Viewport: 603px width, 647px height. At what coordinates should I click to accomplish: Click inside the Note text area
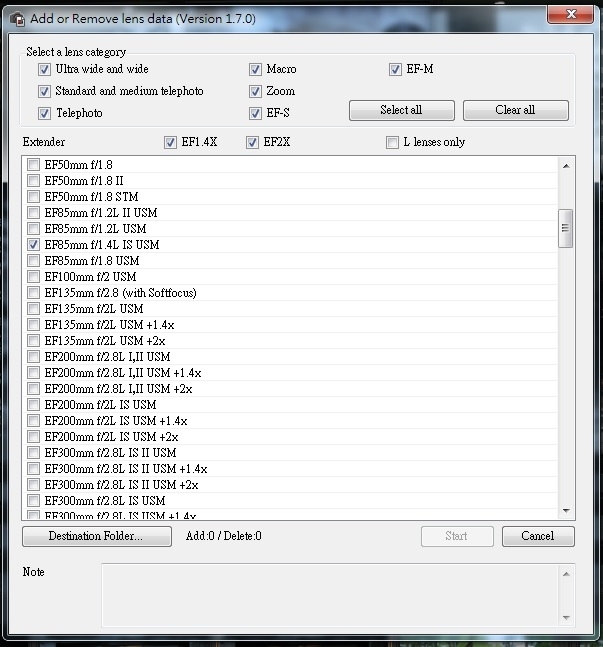(330, 595)
